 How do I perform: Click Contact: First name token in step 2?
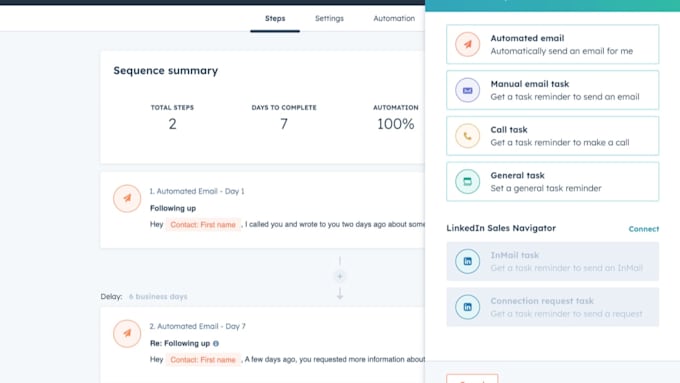coord(203,360)
